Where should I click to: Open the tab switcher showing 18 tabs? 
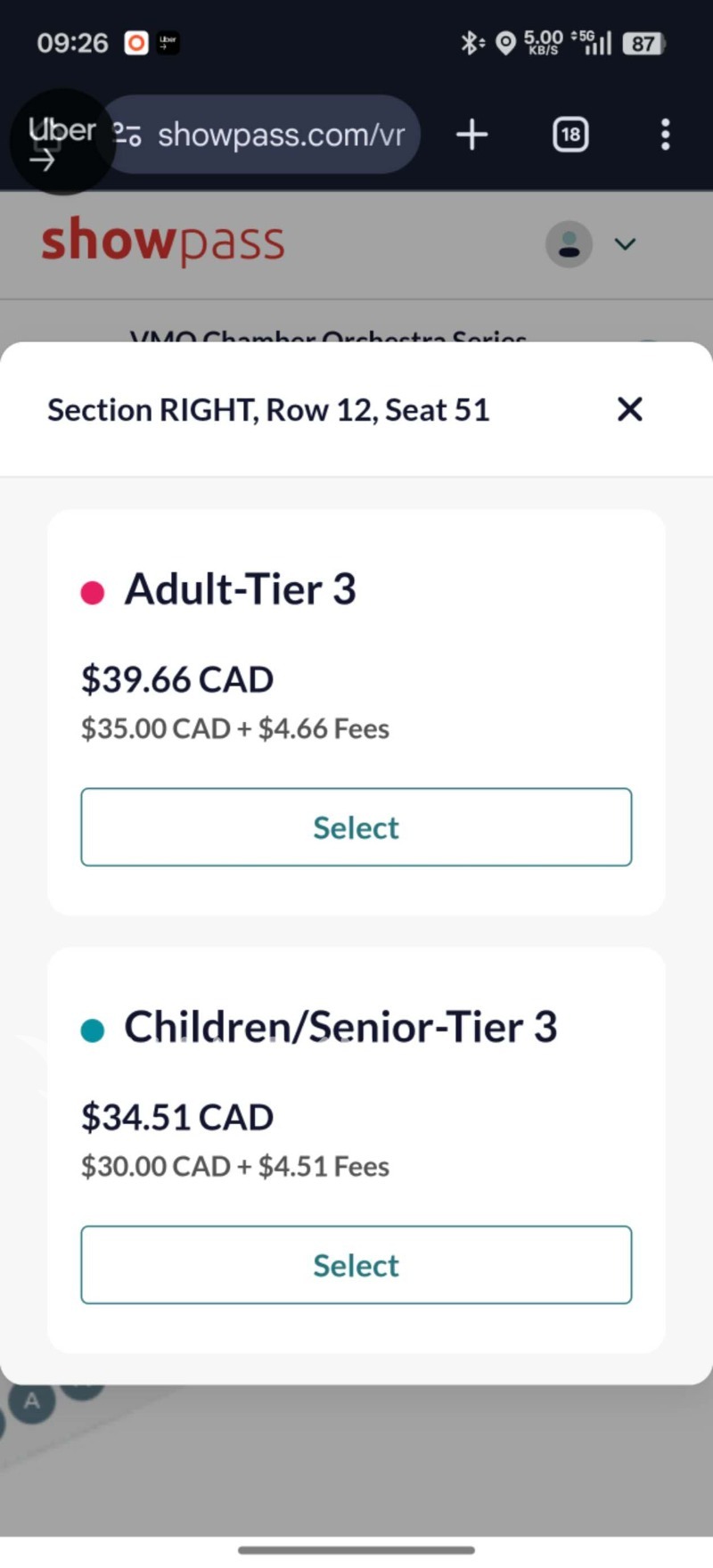pos(570,135)
